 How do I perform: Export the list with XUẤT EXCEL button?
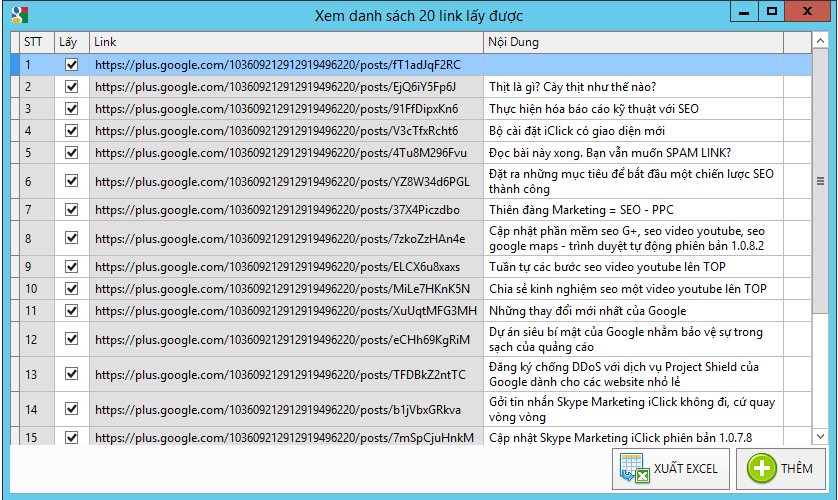coord(671,468)
